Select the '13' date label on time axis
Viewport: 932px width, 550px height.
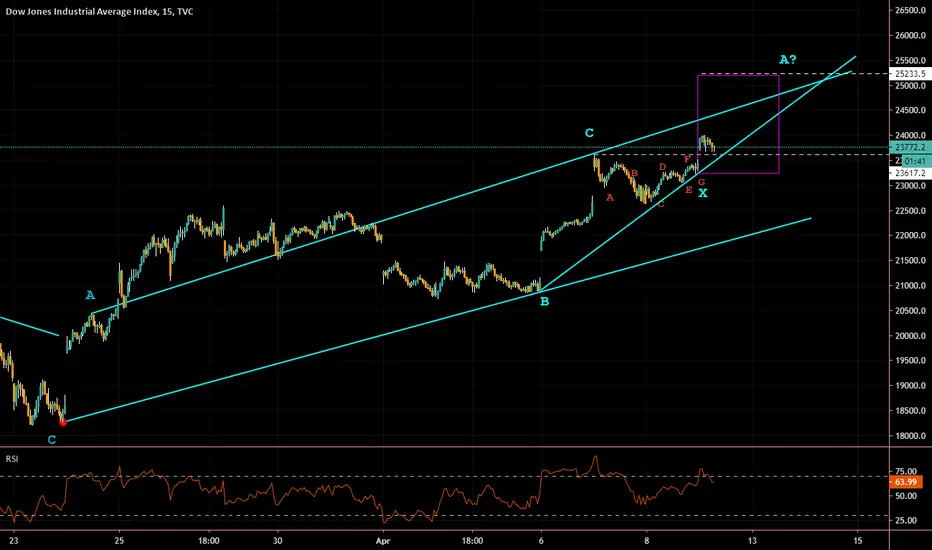click(x=752, y=540)
